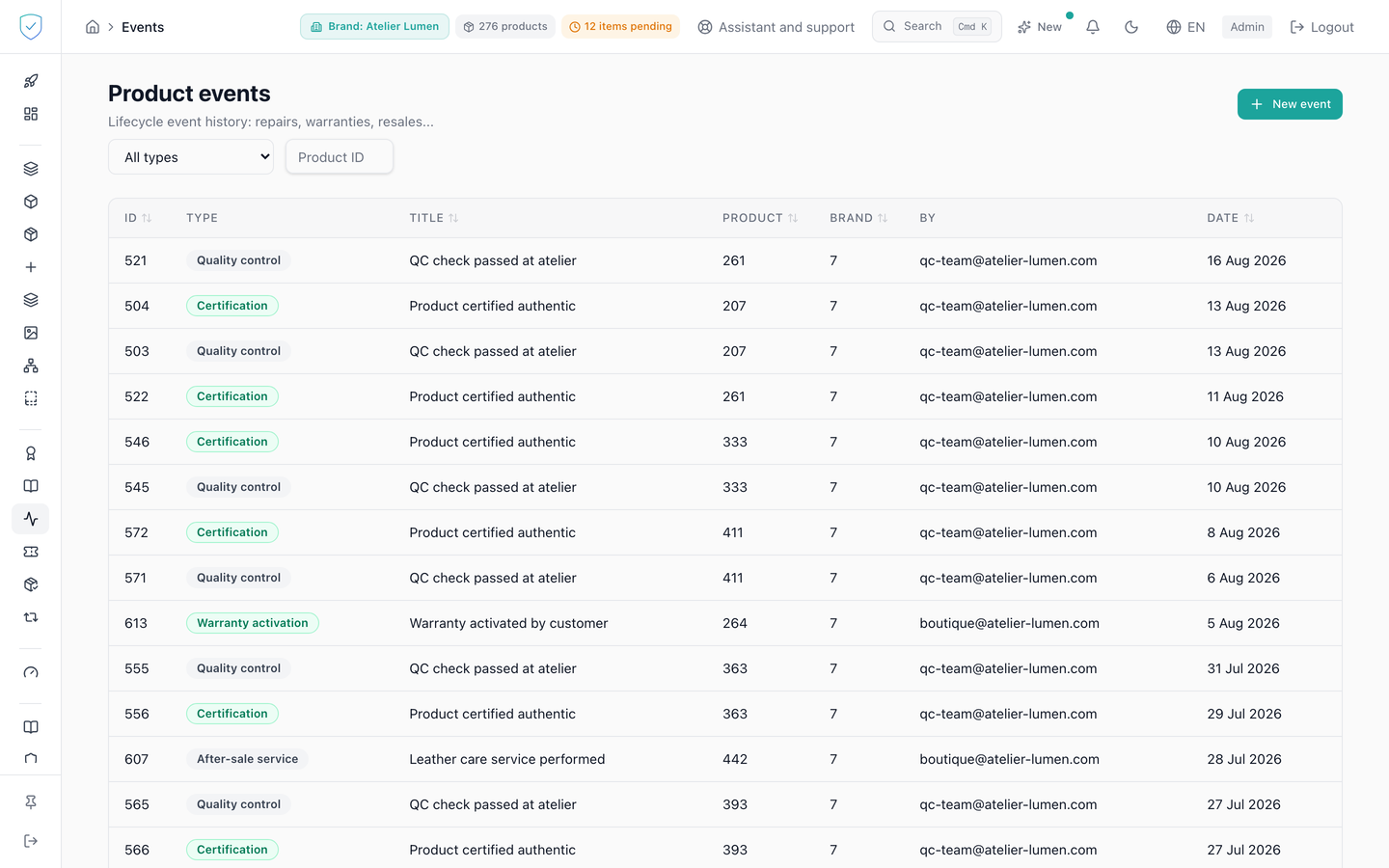View the 12 items pending badge
Image resolution: width=1389 pixels, height=868 pixels.
click(x=620, y=27)
